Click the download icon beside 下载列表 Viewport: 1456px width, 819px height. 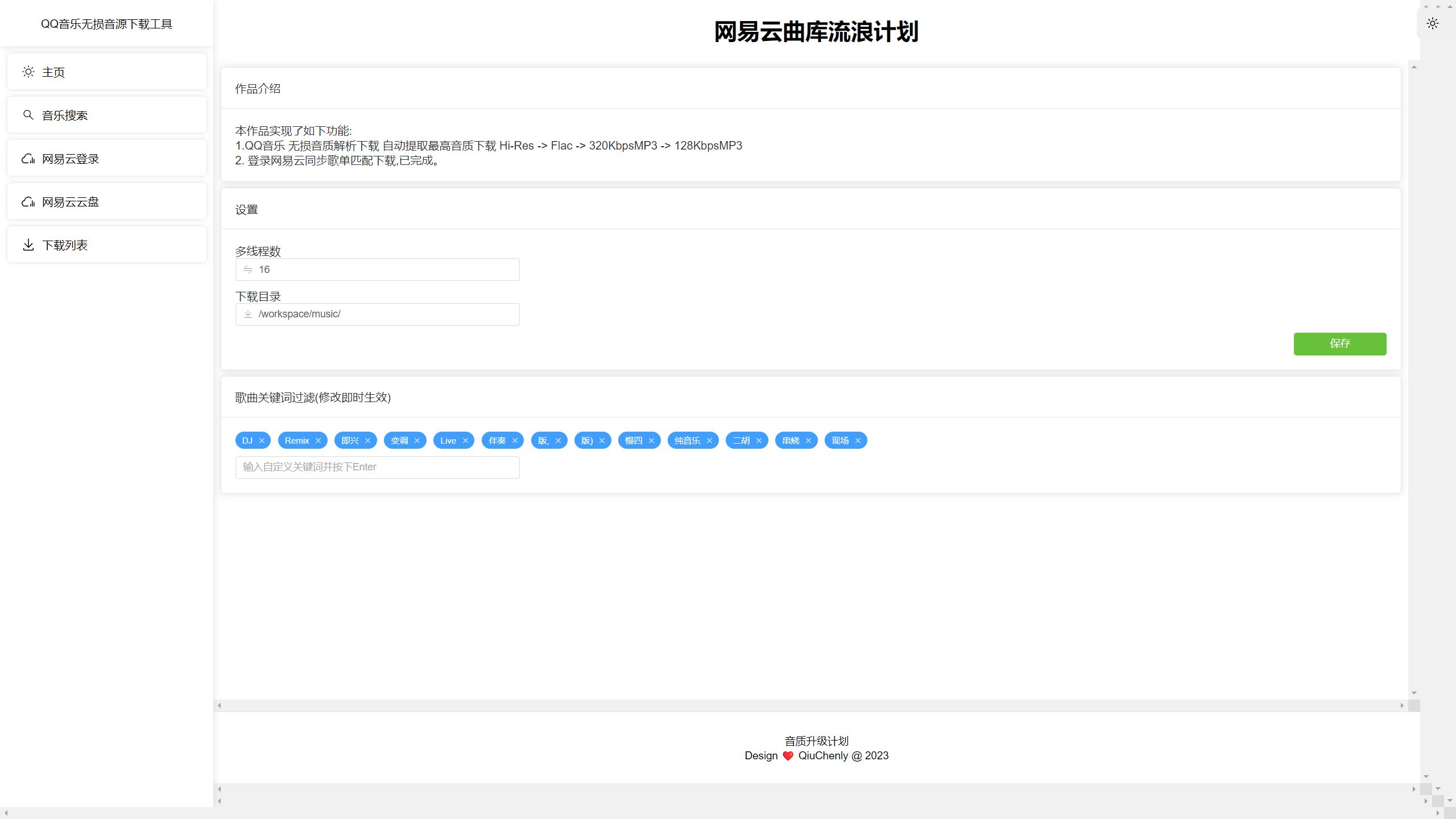click(28, 245)
